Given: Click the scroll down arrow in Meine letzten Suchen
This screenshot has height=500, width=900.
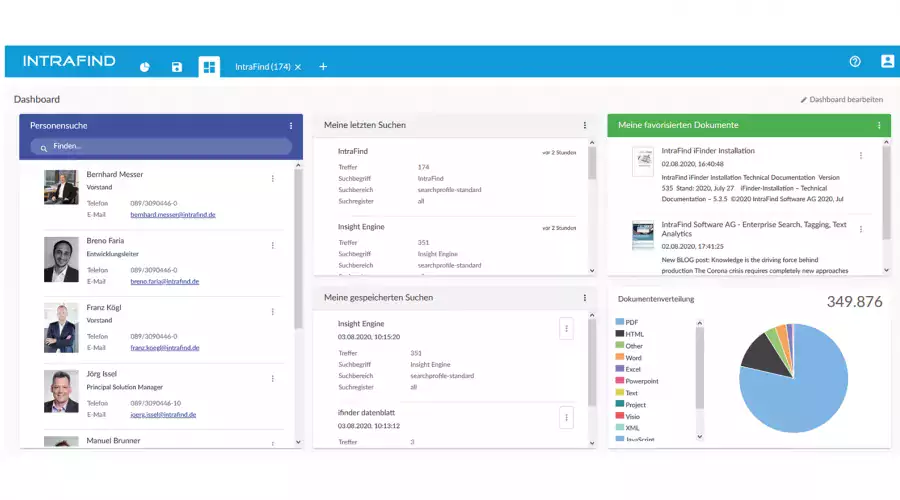Looking at the screenshot, I should point(592,270).
